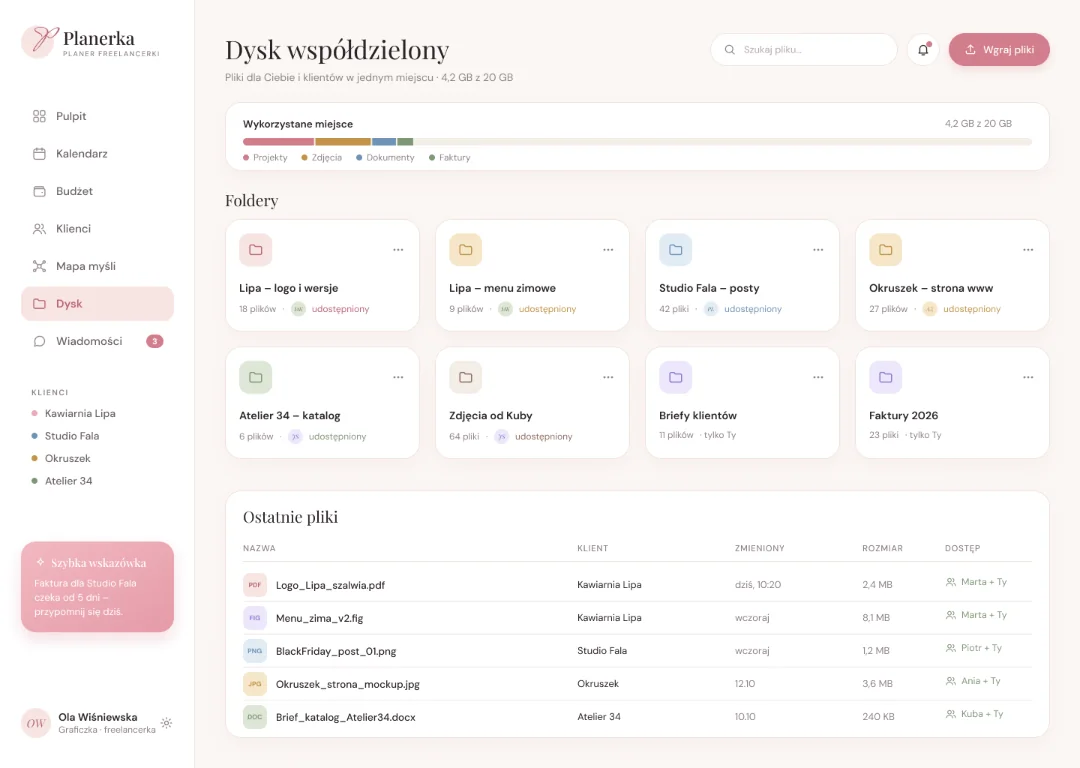Click shared avatar on Studio Fala – posty card
This screenshot has height=768, width=1080.
pyautogui.click(x=711, y=309)
